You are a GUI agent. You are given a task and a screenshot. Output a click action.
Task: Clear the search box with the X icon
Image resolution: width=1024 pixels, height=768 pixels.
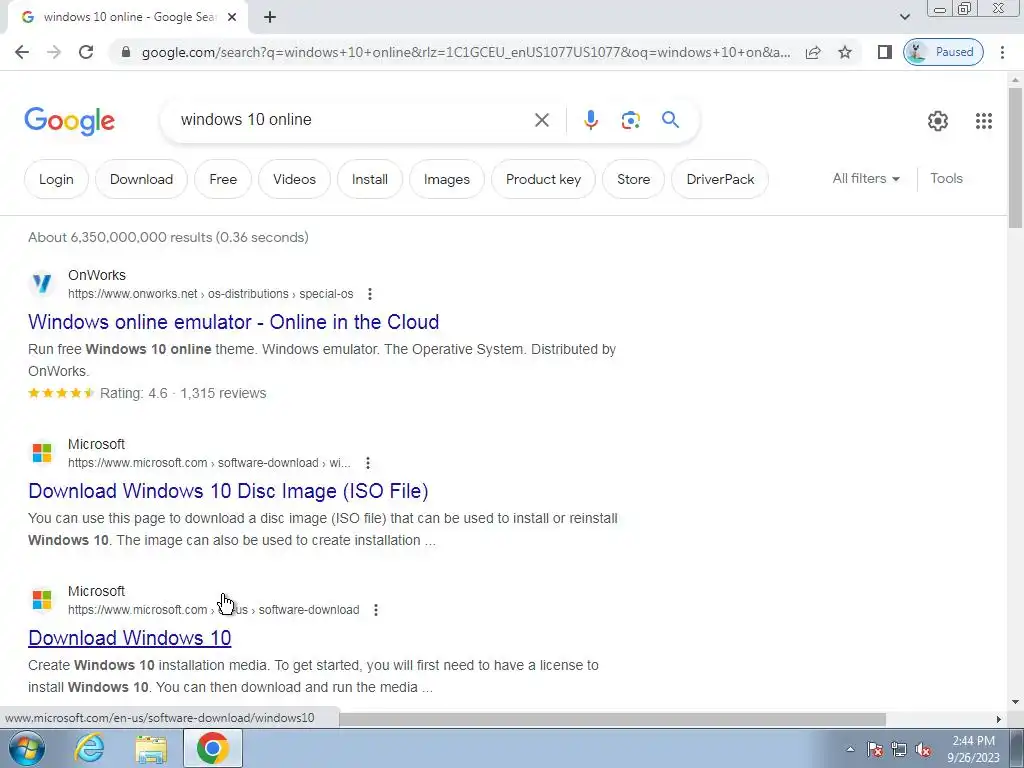541,120
